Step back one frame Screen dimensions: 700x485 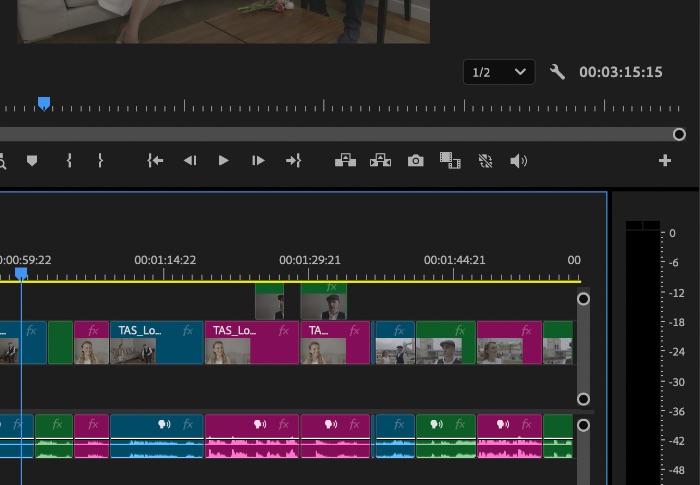click(x=190, y=160)
